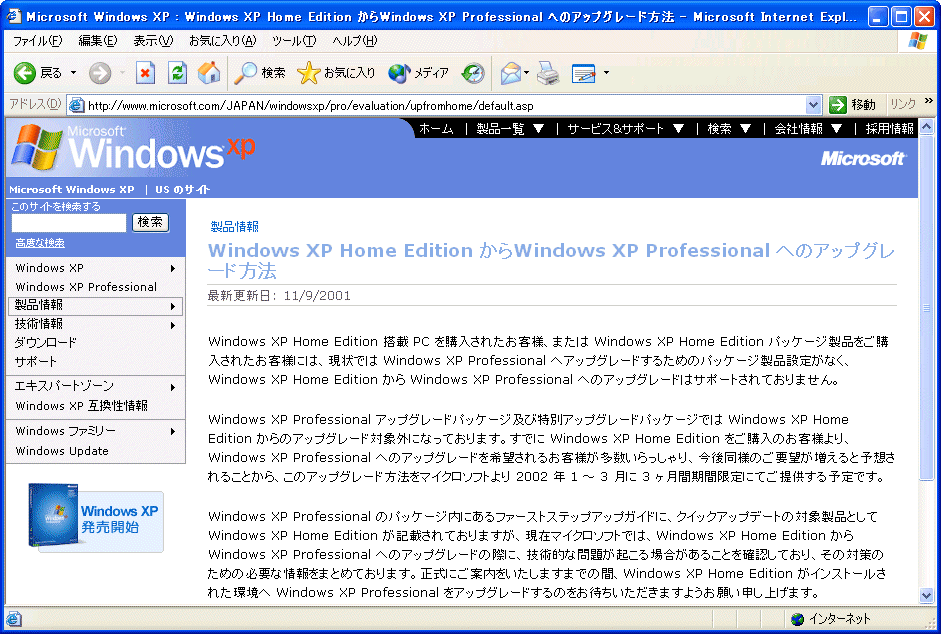Open the Windows Update sidebar link
This screenshot has width=941, height=634.
point(62,451)
